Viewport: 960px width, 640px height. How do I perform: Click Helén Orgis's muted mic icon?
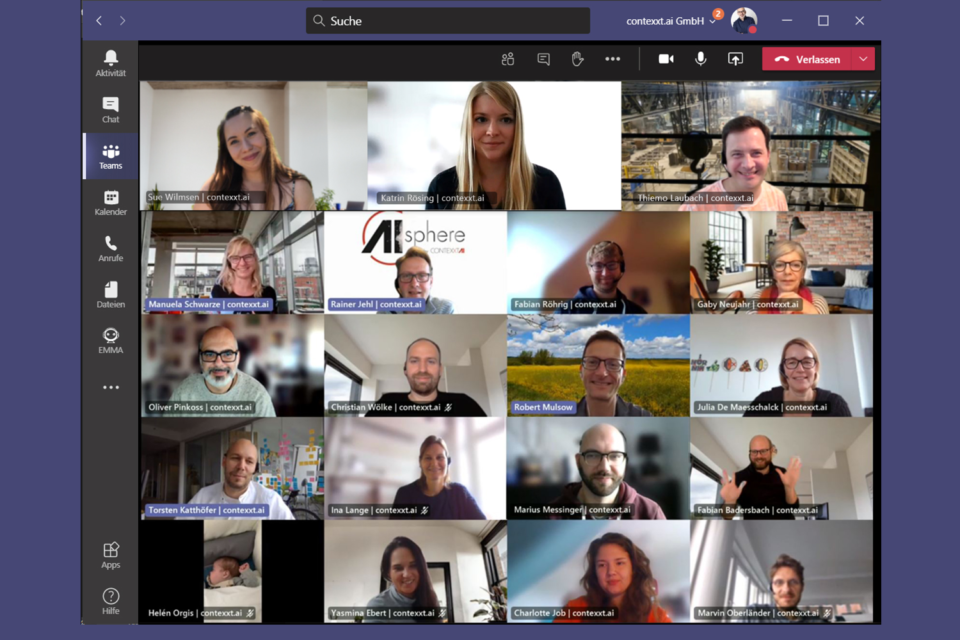click(250, 613)
